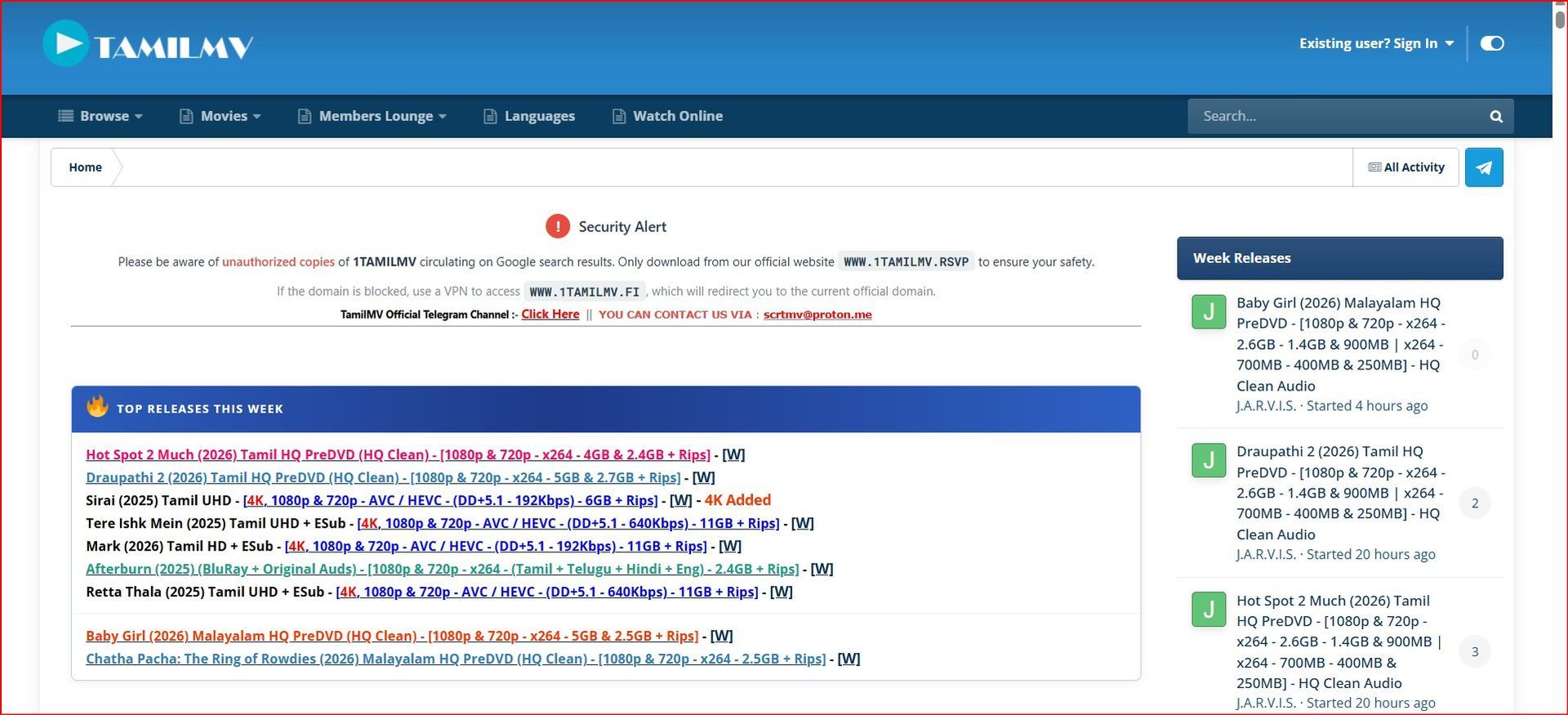The width and height of the screenshot is (1568, 715).
Task: Click the [W] link beside Tere Ishk Mein
Action: tap(803, 523)
